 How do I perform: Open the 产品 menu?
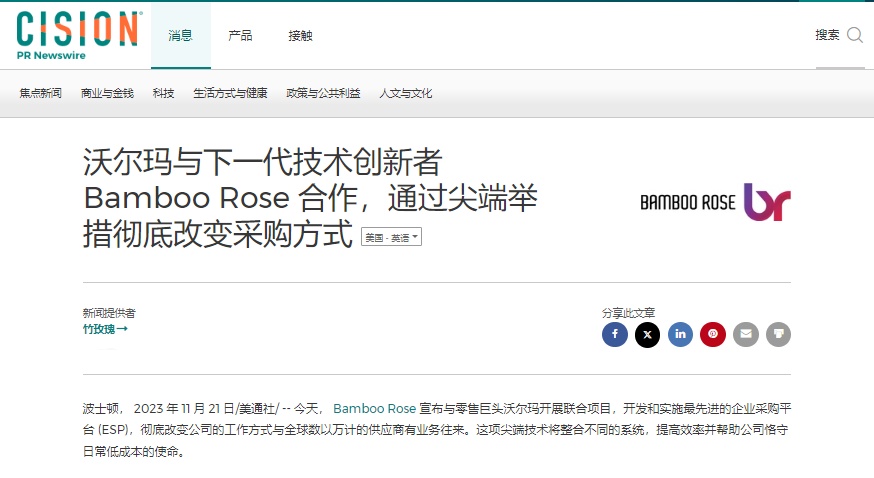coord(240,36)
